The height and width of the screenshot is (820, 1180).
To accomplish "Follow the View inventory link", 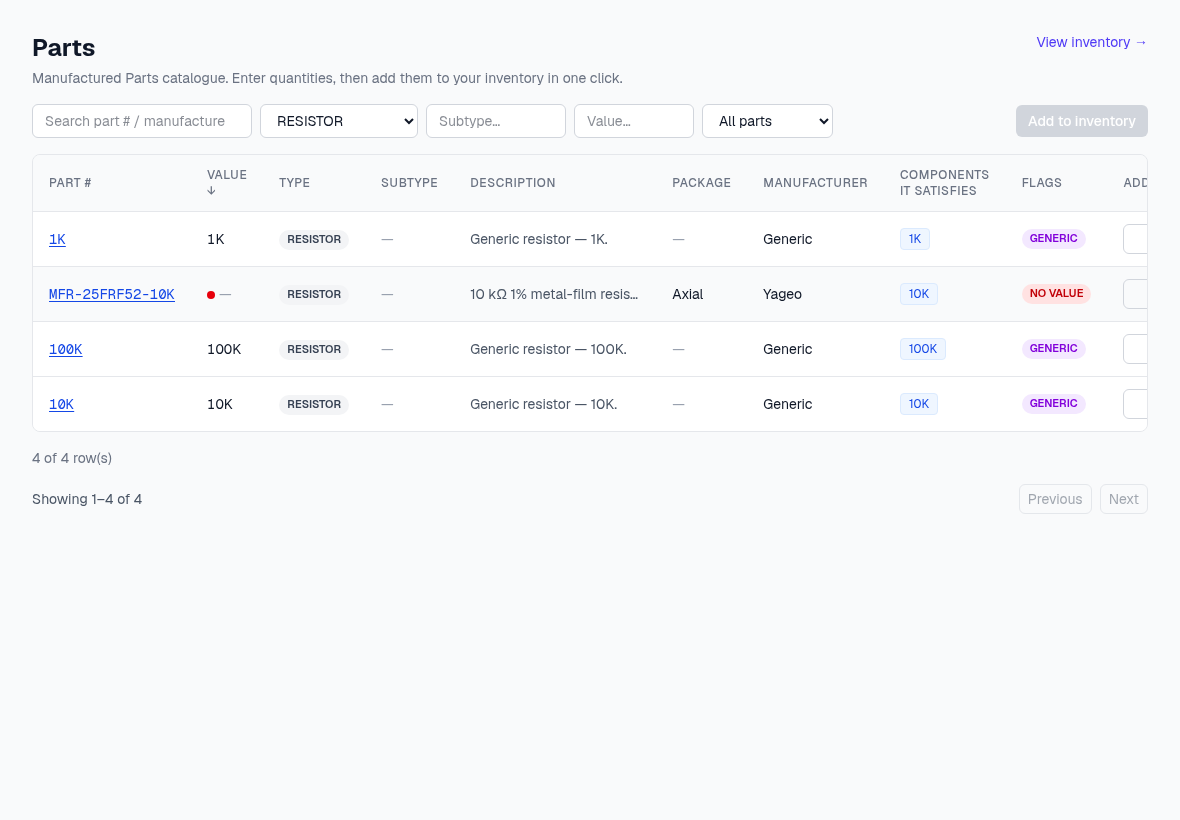I will click(x=1091, y=42).
